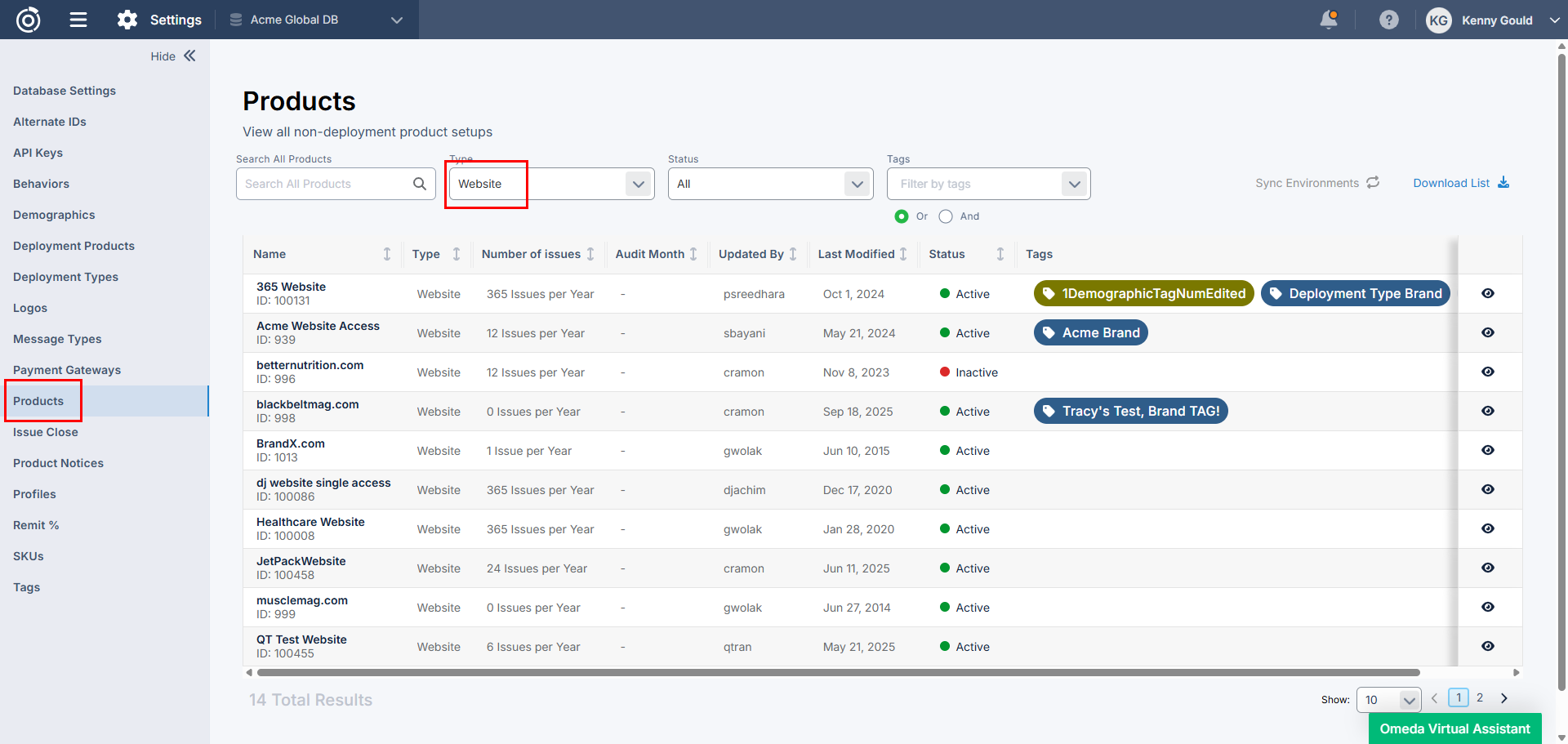
Task: View the betternutrition.com row eye icon
Action: tap(1487, 372)
